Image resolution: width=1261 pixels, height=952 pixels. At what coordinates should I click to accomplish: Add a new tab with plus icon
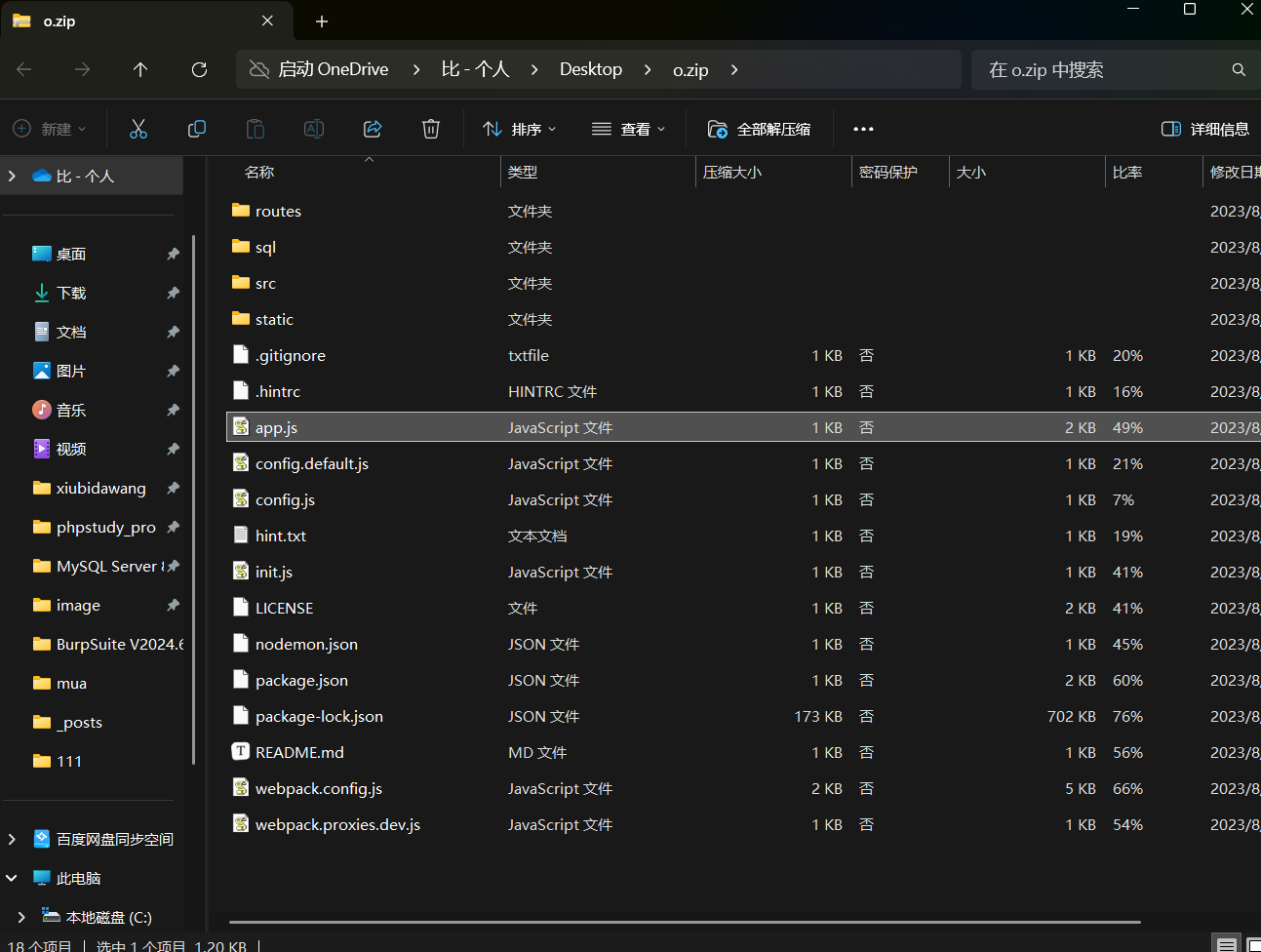pos(322,21)
